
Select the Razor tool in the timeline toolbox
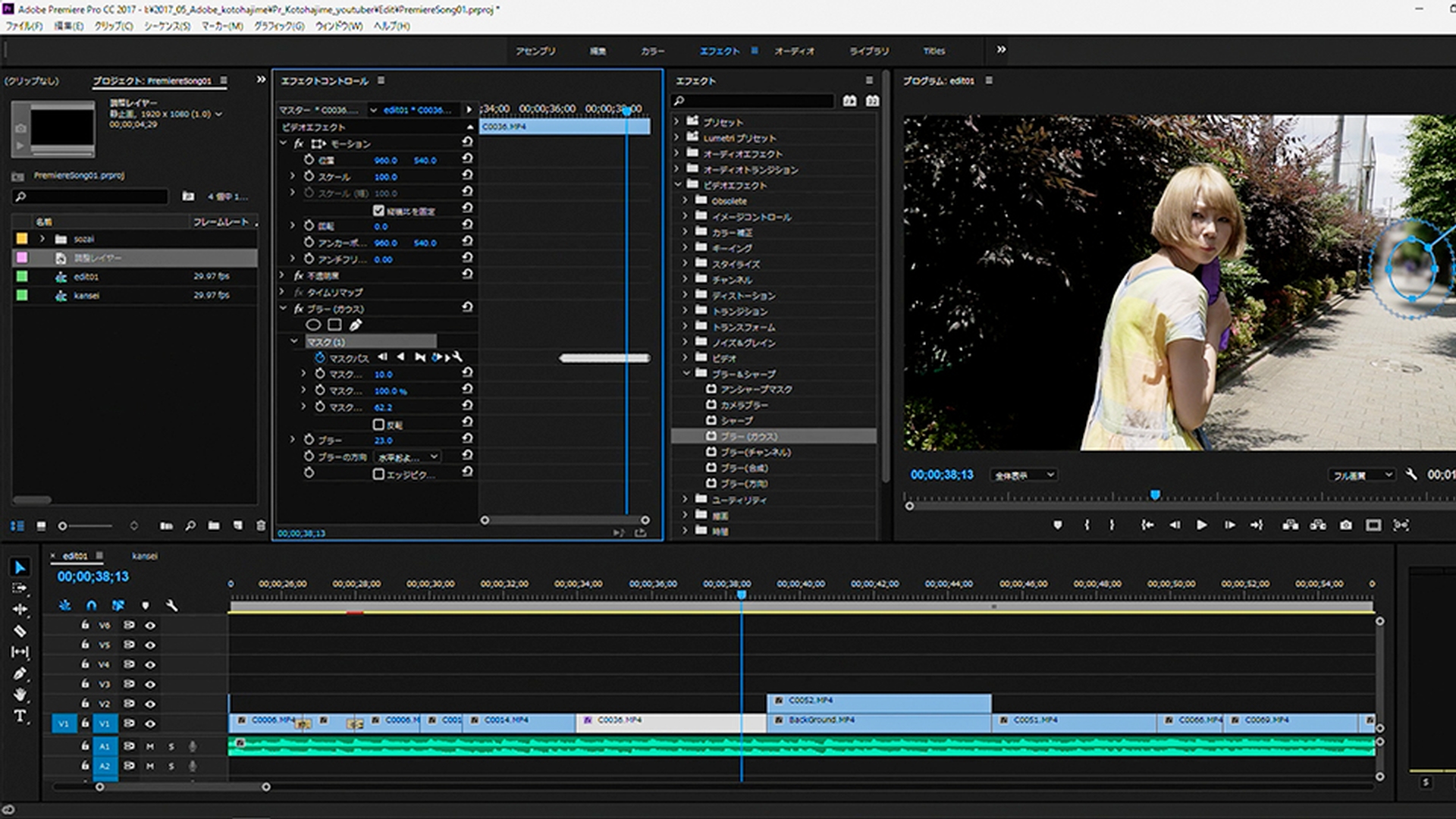(x=20, y=631)
